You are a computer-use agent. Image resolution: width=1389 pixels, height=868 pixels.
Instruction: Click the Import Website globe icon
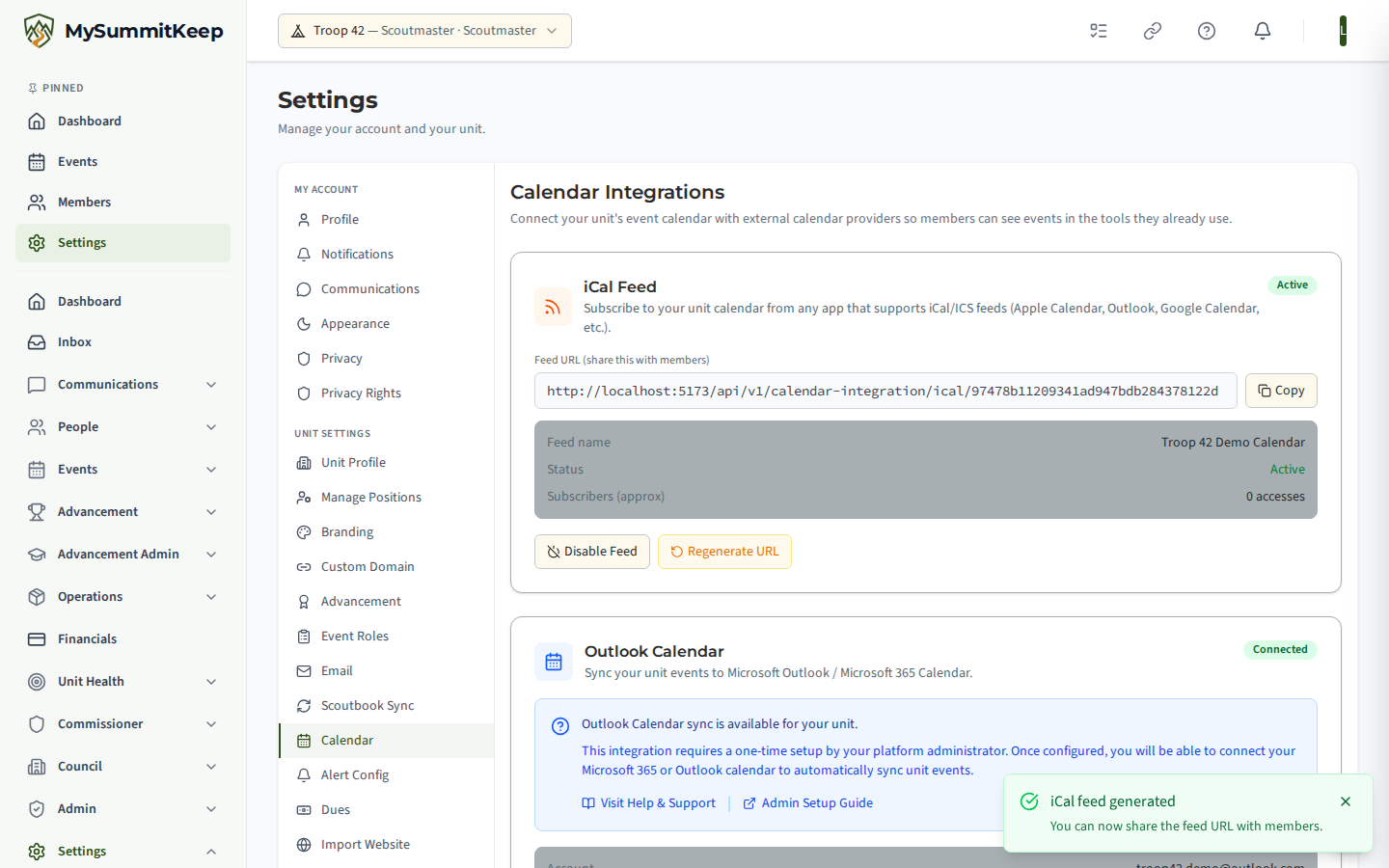pyautogui.click(x=304, y=845)
